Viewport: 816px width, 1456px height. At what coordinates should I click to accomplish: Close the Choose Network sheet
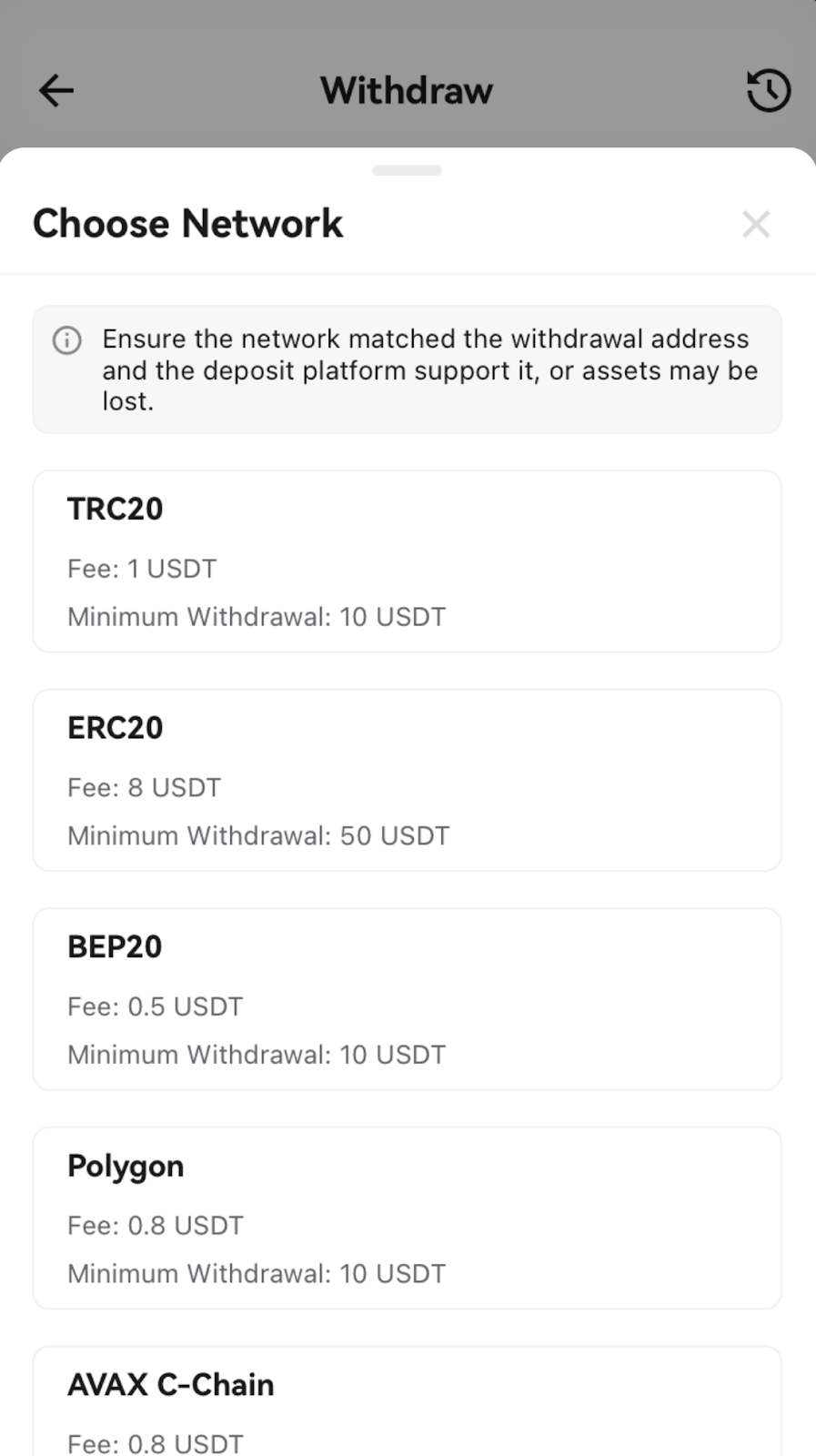tap(756, 224)
